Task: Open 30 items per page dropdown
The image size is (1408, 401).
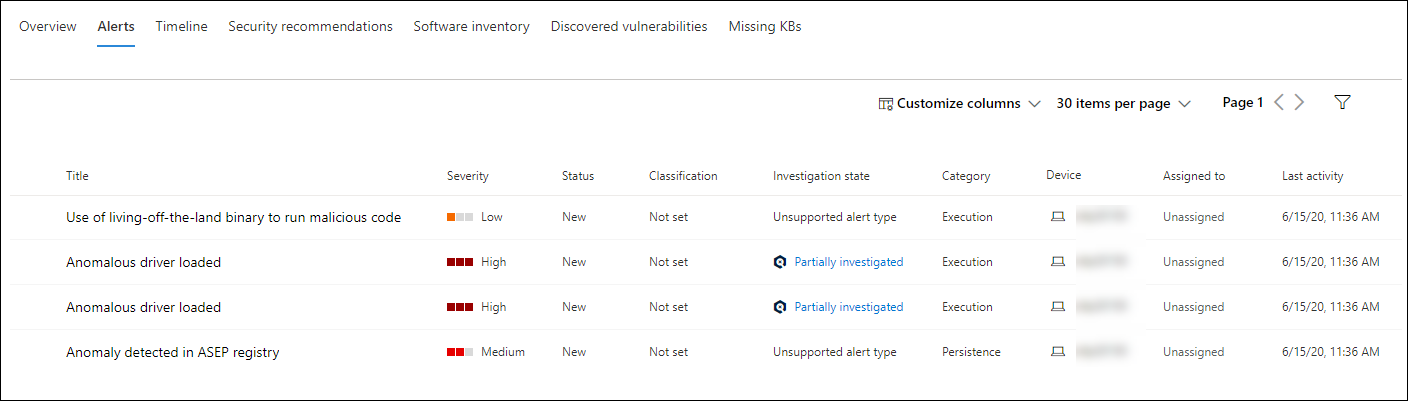Action: (x=1124, y=104)
